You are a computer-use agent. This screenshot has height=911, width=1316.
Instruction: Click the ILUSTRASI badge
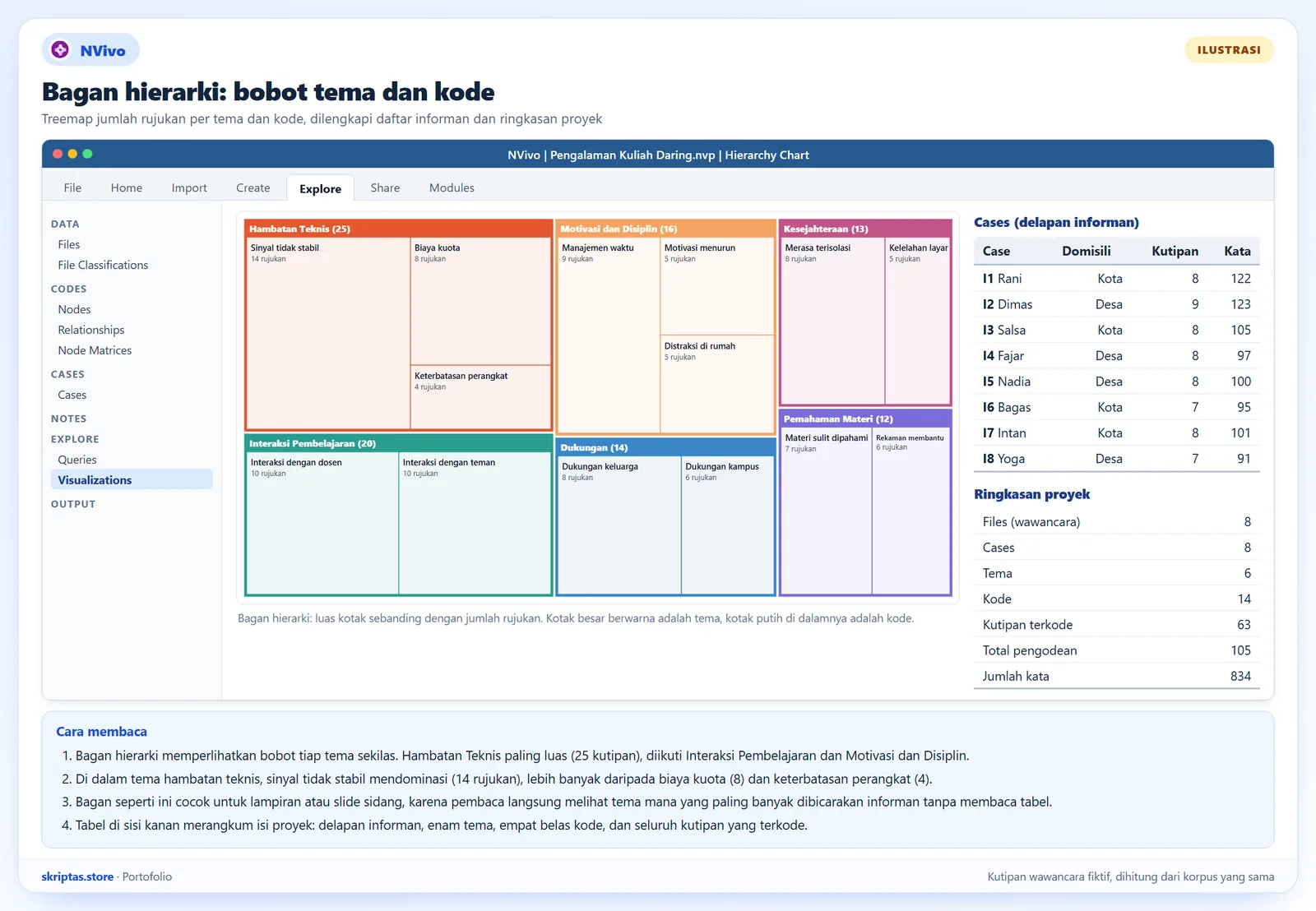[1229, 50]
